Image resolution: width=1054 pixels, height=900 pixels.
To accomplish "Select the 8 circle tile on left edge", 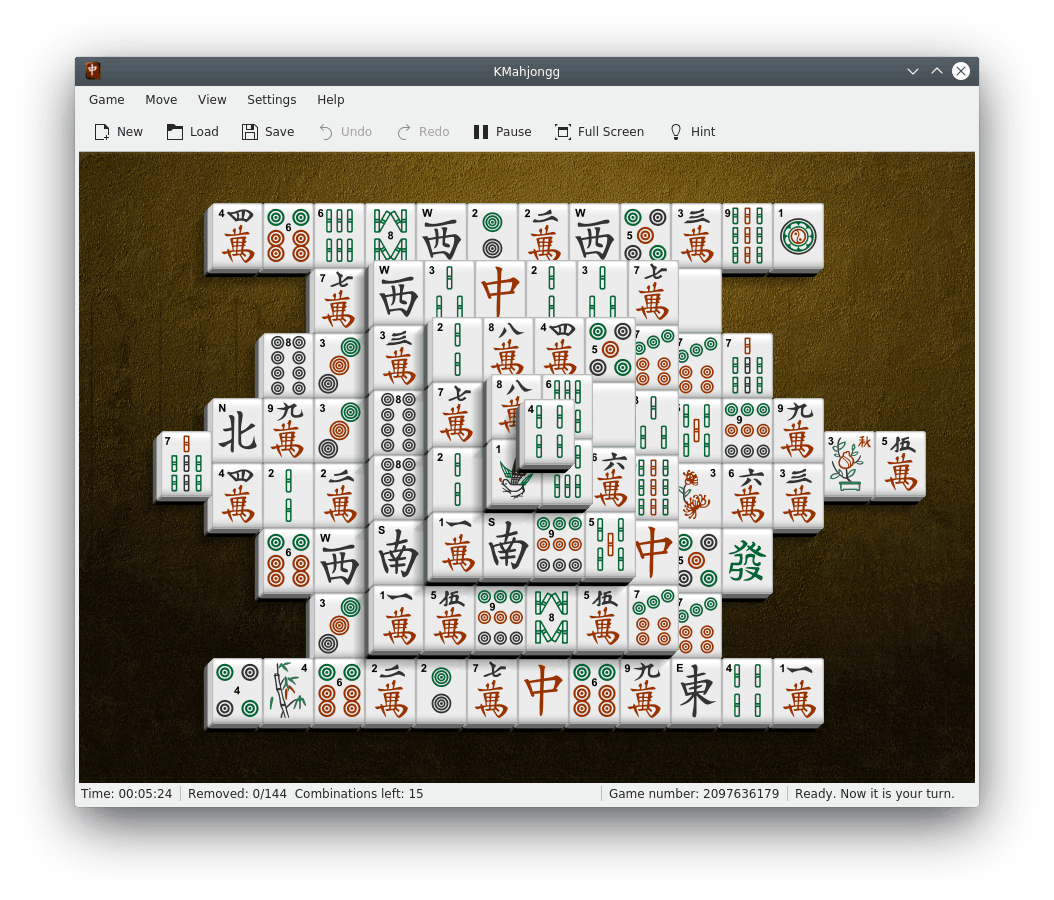I will click(x=288, y=365).
